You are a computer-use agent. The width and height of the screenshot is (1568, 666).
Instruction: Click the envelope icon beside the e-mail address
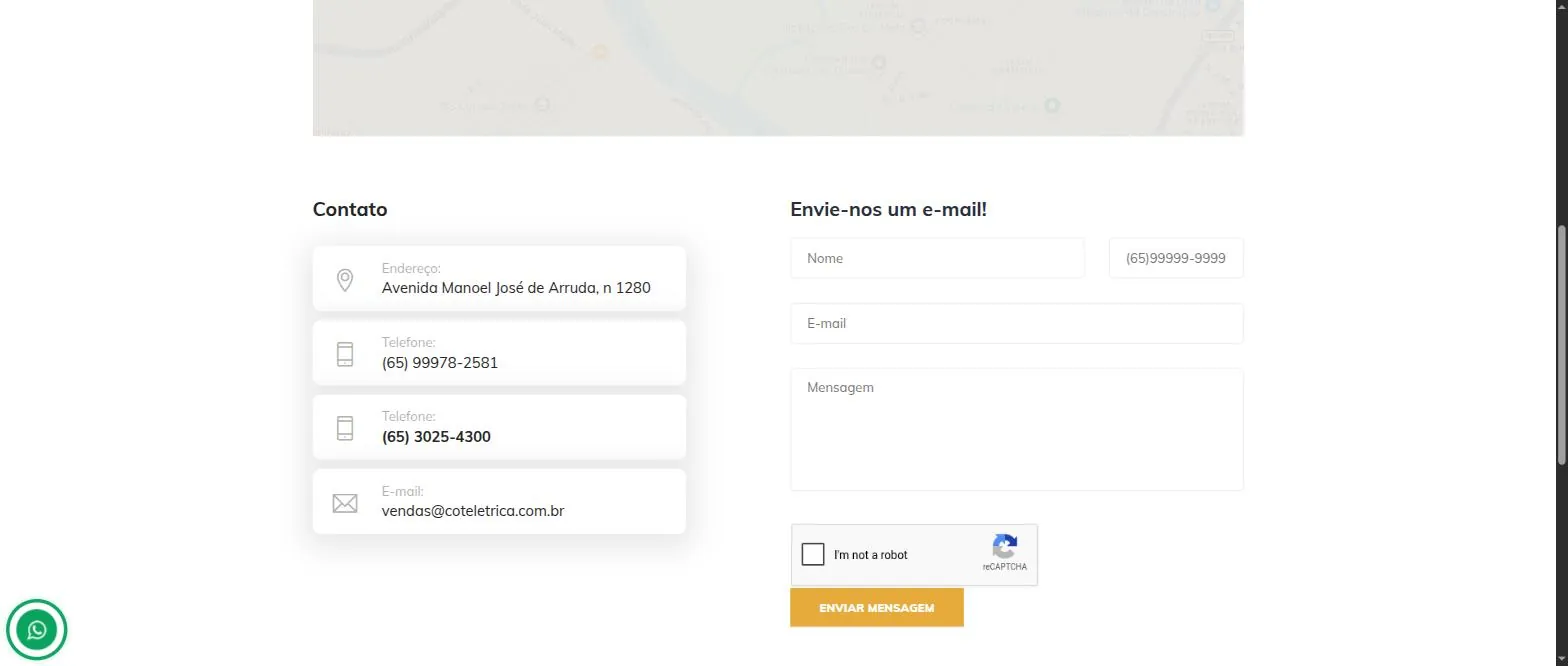click(x=345, y=503)
